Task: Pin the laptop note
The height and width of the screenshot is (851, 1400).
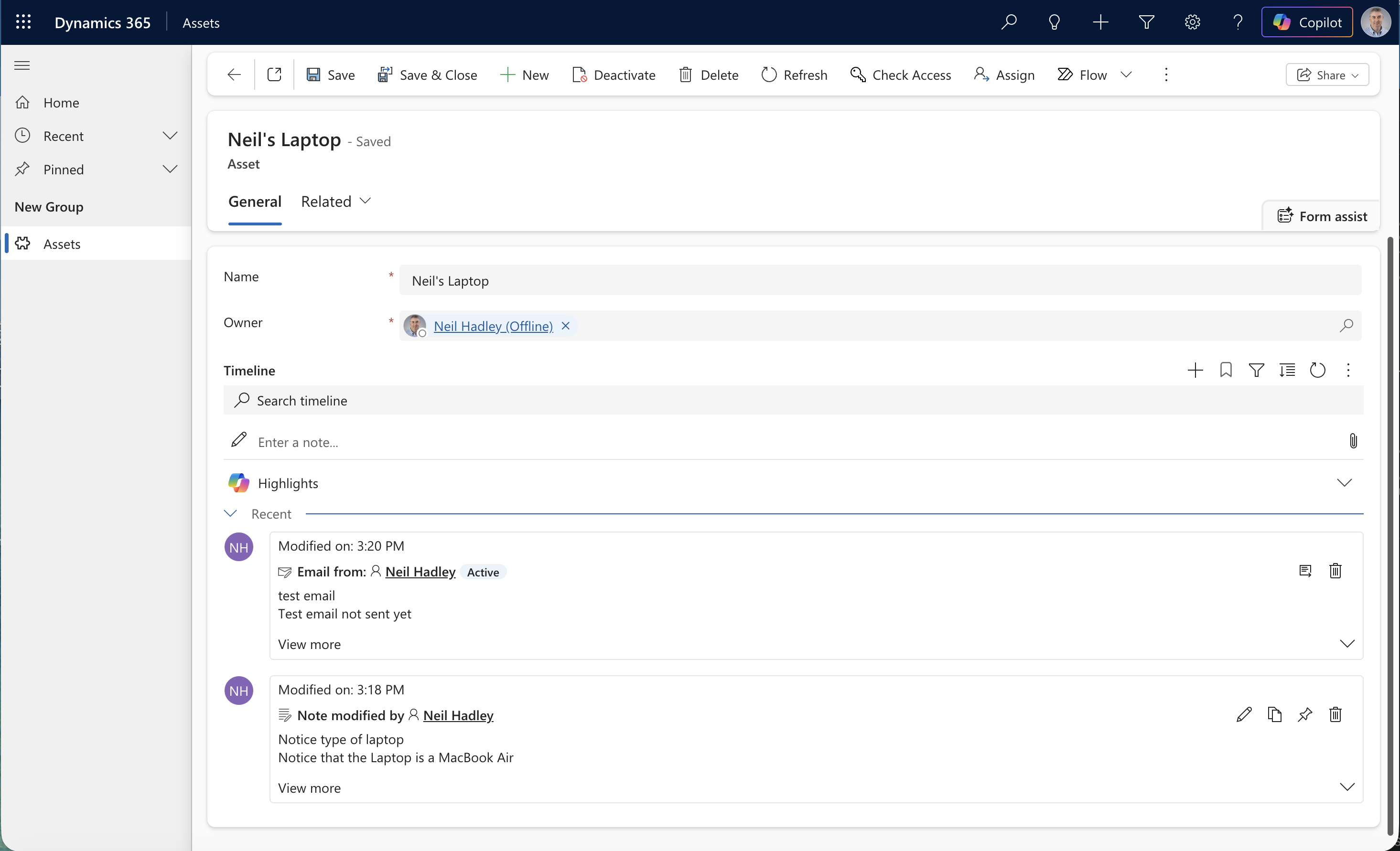Action: pyautogui.click(x=1305, y=714)
